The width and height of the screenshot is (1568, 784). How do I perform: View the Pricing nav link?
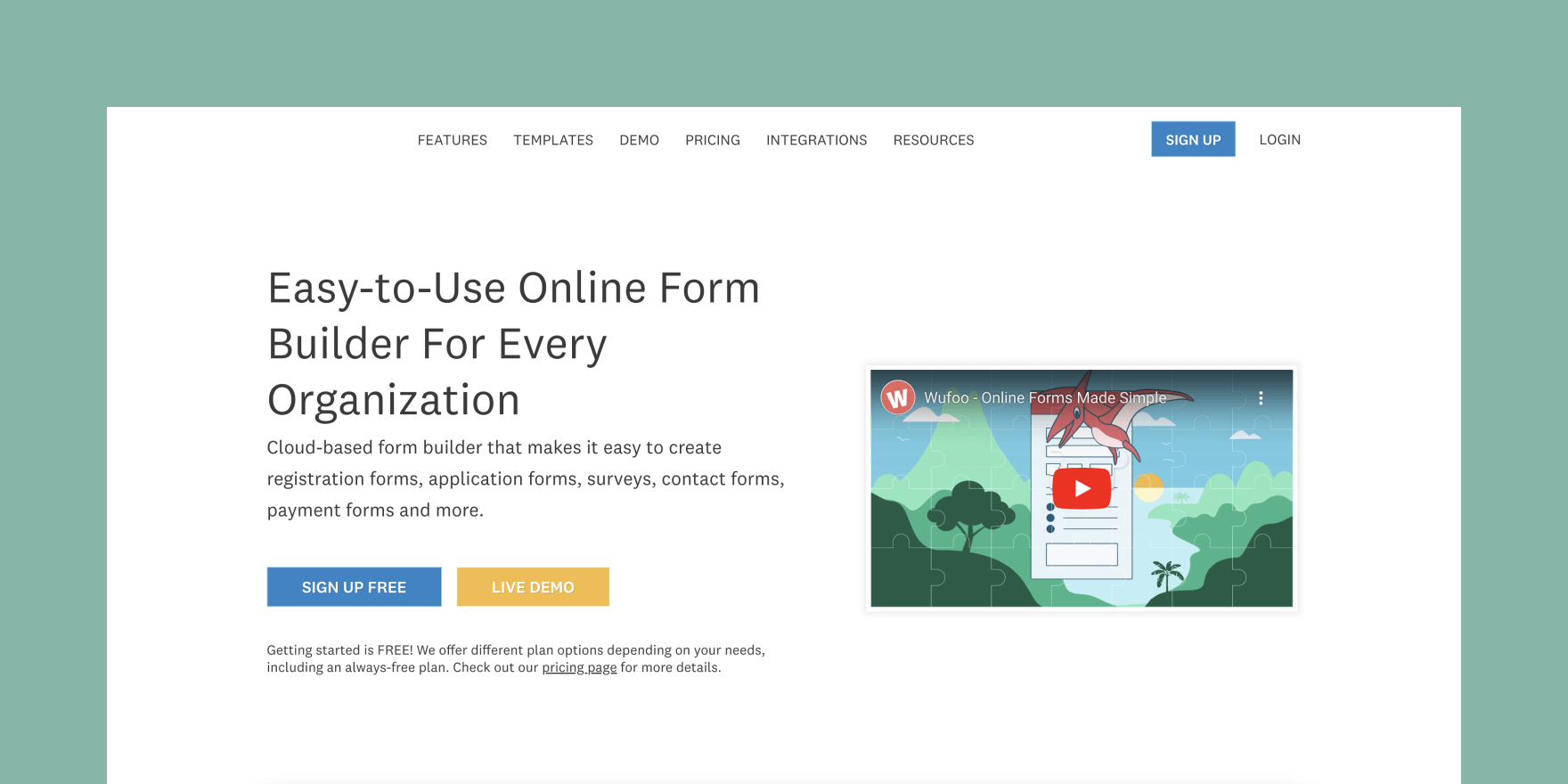(712, 140)
